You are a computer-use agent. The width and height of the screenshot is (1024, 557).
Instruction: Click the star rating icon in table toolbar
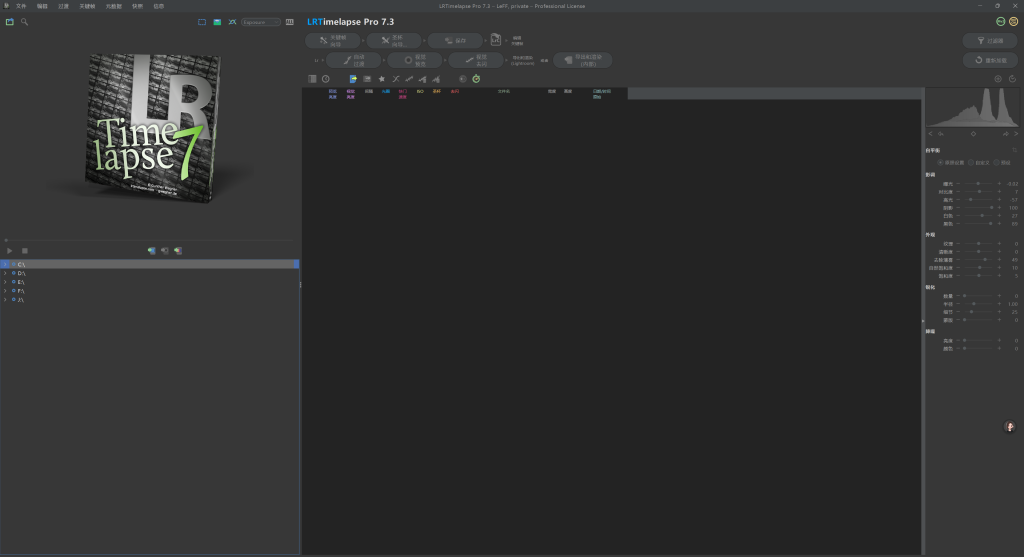coord(381,78)
